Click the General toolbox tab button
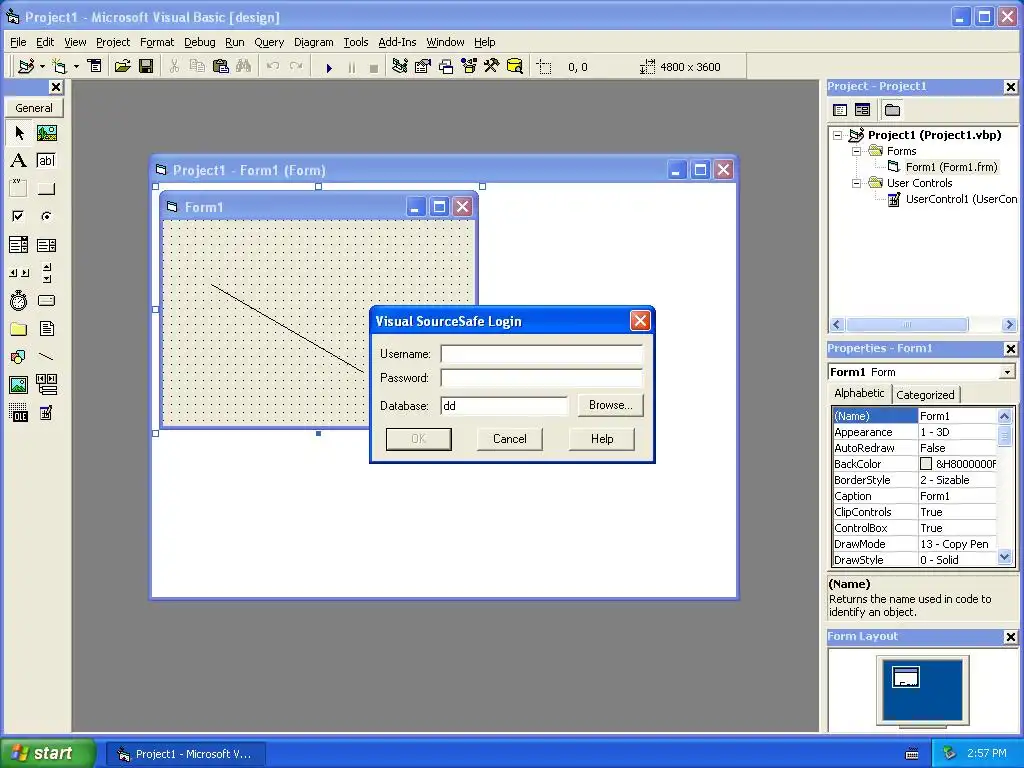 [x=34, y=108]
